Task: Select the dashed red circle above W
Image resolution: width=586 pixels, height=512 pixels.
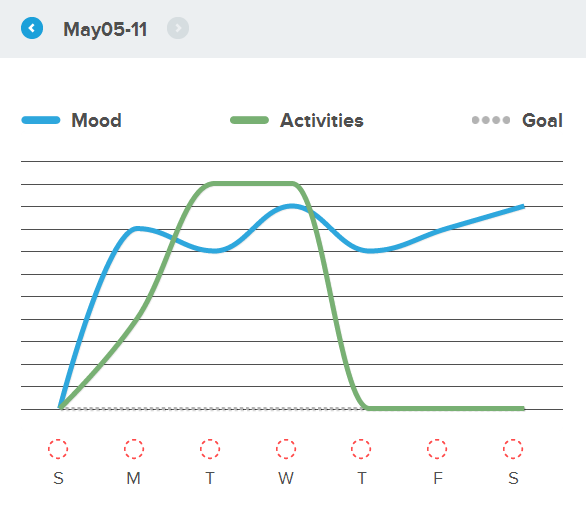Action: coord(286,449)
